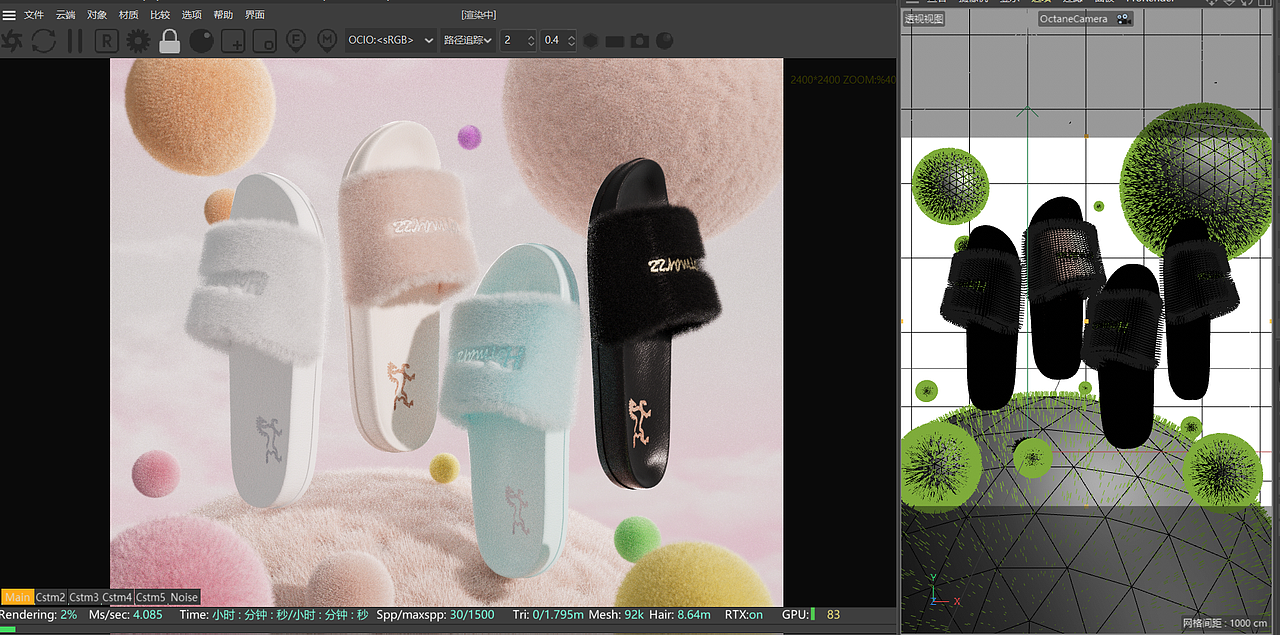
Task: Switch to the Noise pass tab
Action: [184, 597]
